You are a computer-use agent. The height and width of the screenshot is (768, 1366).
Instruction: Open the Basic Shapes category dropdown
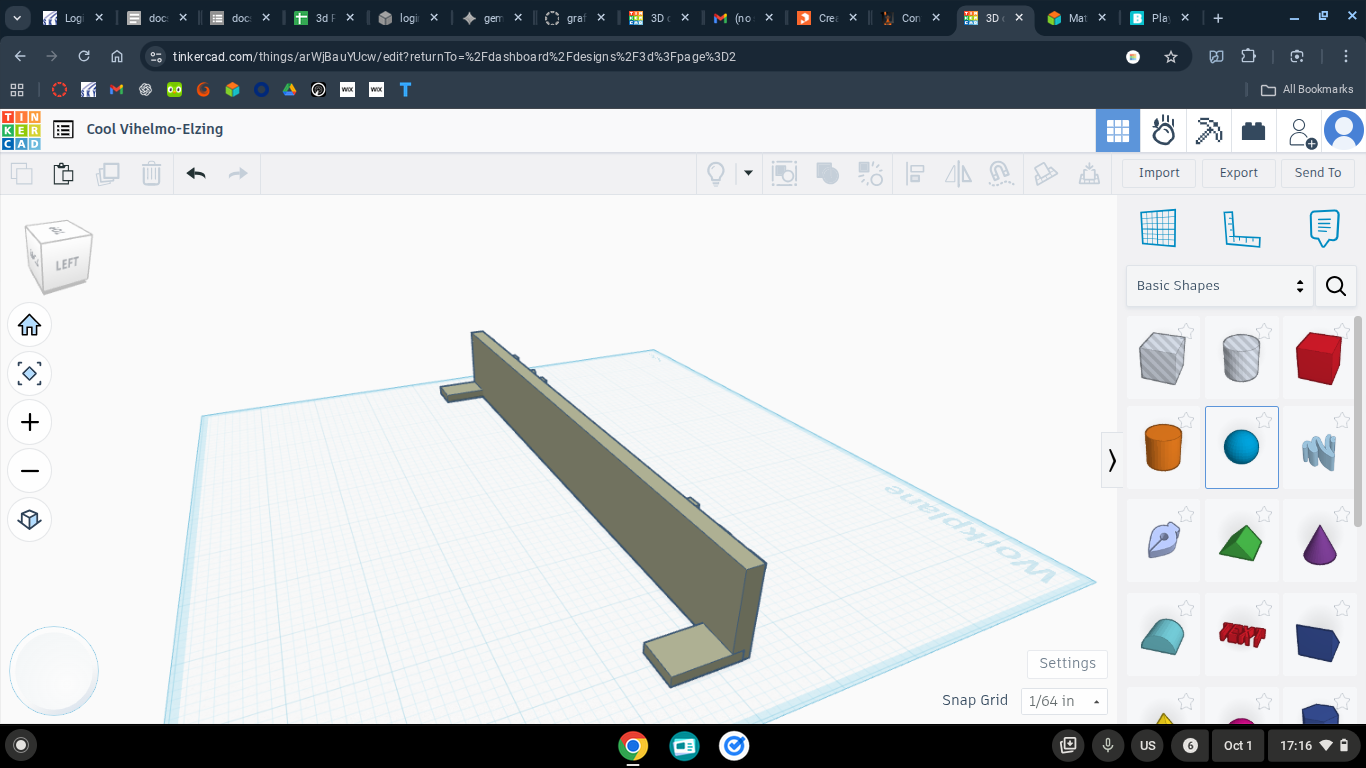[x=1219, y=286]
